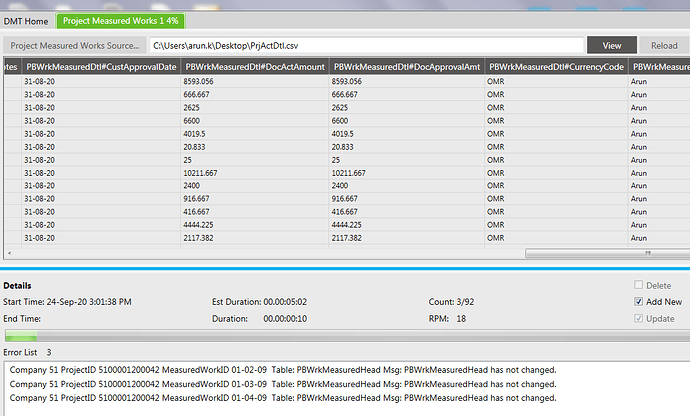Sort by the DocActAmount column header
The image size is (690, 416).
coord(255,66)
